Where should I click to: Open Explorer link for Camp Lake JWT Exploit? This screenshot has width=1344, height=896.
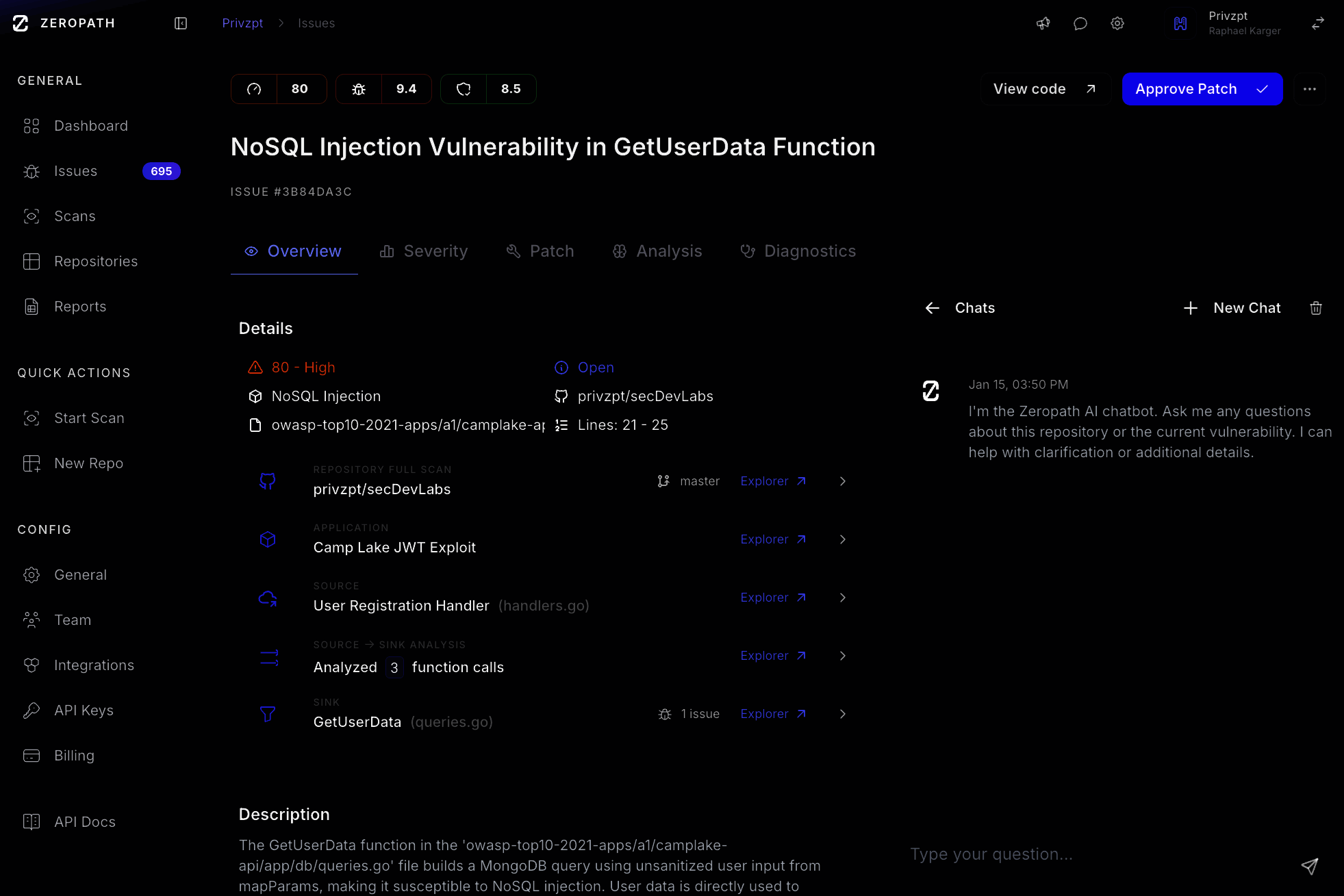(x=773, y=539)
